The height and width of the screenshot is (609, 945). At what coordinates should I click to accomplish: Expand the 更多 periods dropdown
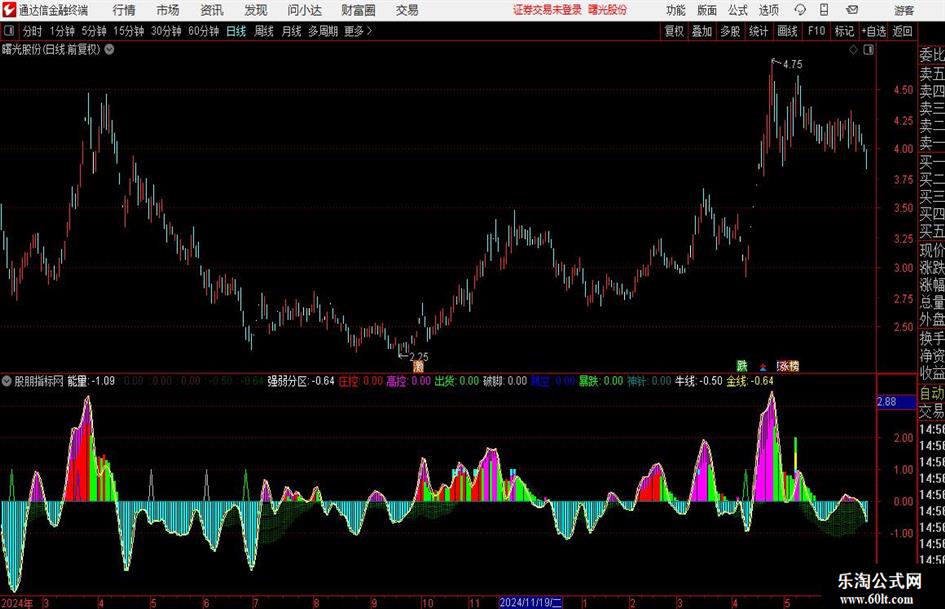[x=358, y=31]
